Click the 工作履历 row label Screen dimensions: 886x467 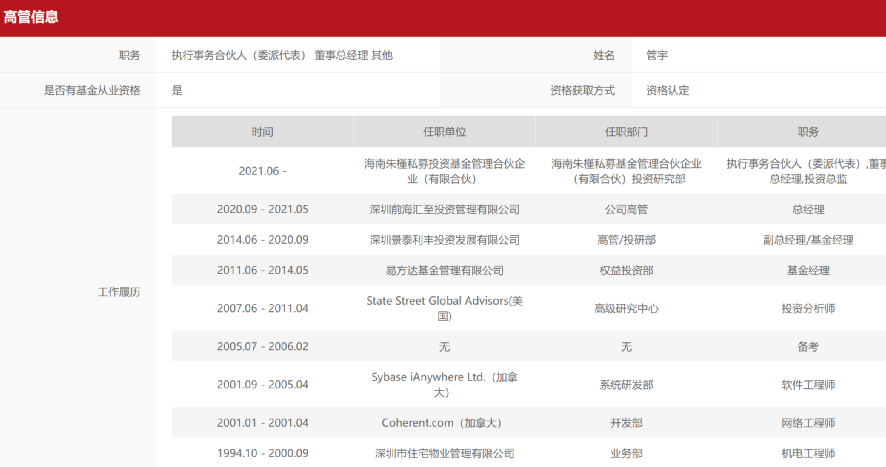[x=118, y=292]
